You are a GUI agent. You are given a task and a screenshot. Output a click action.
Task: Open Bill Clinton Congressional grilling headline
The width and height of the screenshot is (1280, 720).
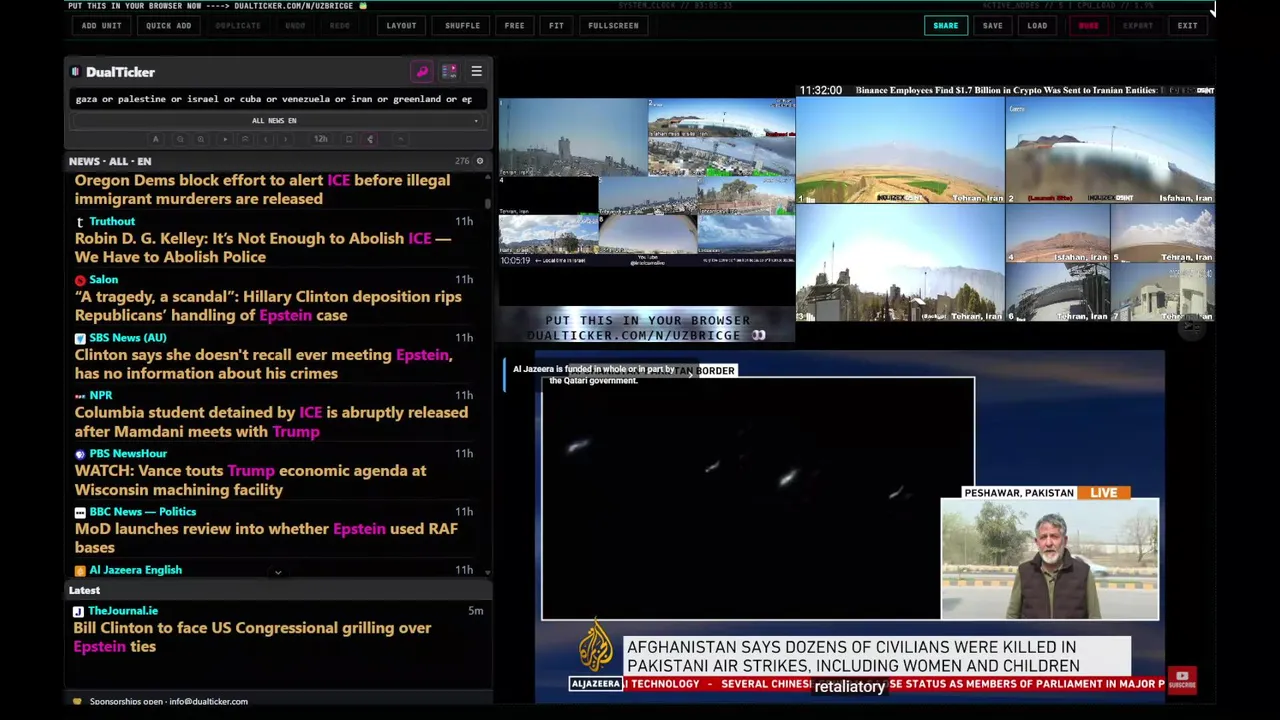pos(252,637)
